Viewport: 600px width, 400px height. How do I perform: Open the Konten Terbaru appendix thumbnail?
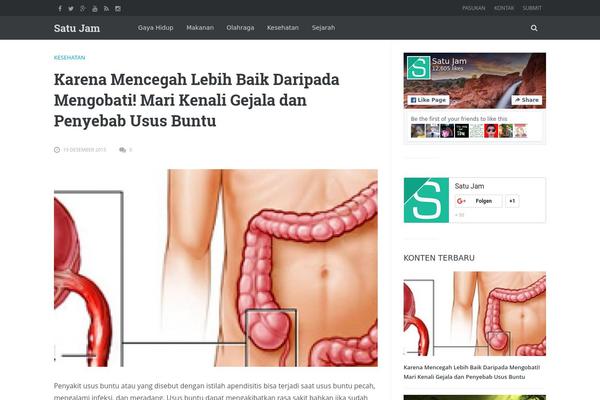point(474,313)
